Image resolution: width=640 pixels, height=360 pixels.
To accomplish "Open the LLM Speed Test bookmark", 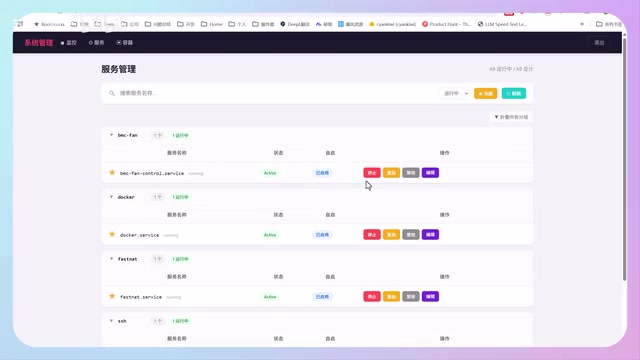I will click(502, 24).
